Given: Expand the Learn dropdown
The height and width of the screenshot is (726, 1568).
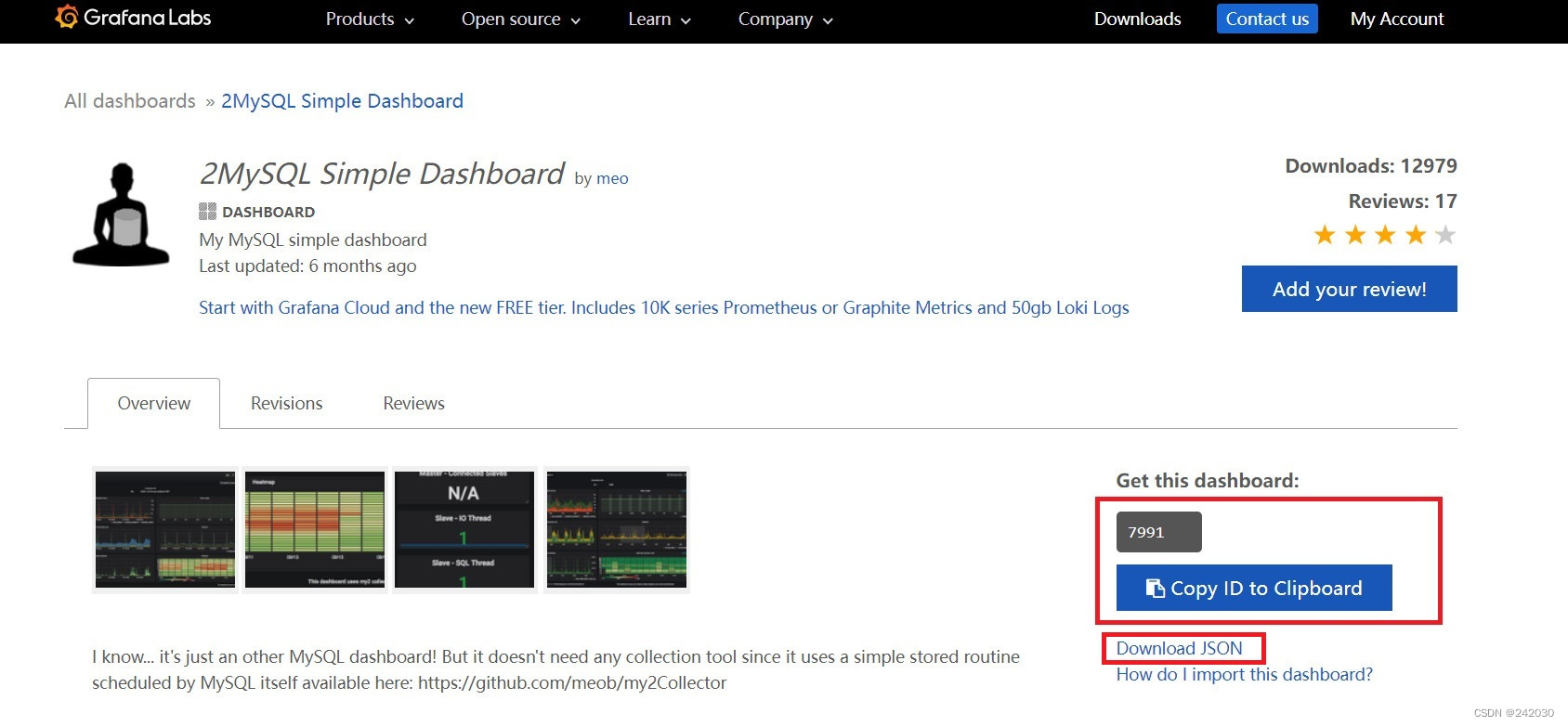Looking at the screenshot, I should pos(660,19).
